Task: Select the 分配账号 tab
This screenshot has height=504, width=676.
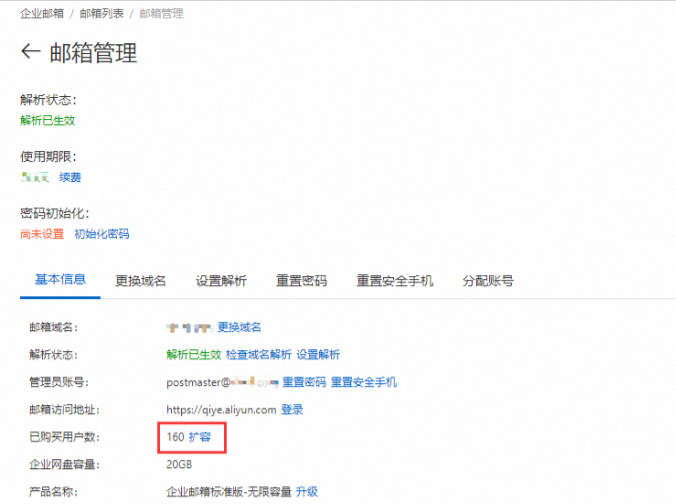Action: tap(488, 281)
